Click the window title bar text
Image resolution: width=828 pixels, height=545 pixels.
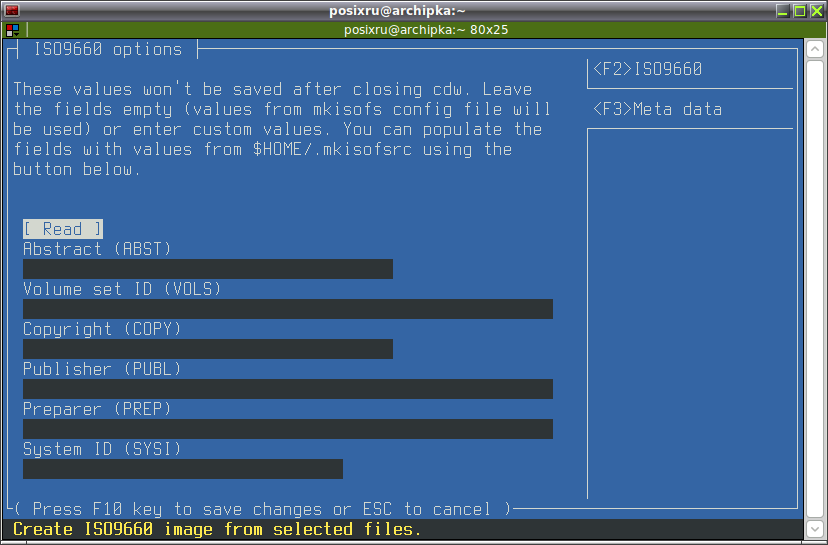[x=397, y=11]
